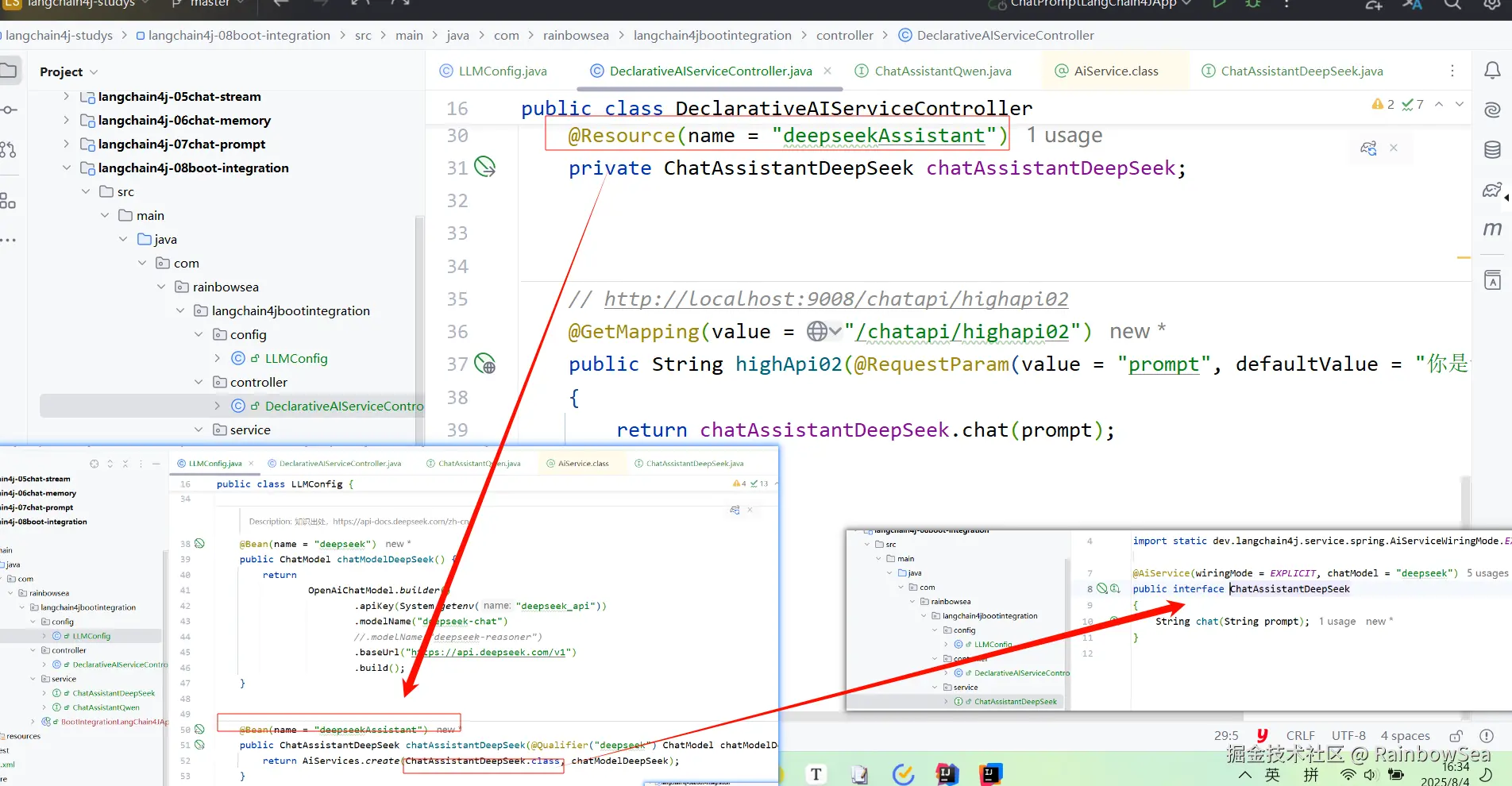The image size is (1512, 786).
Task: Collapse the config package folder
Action: tap(199, 334)
